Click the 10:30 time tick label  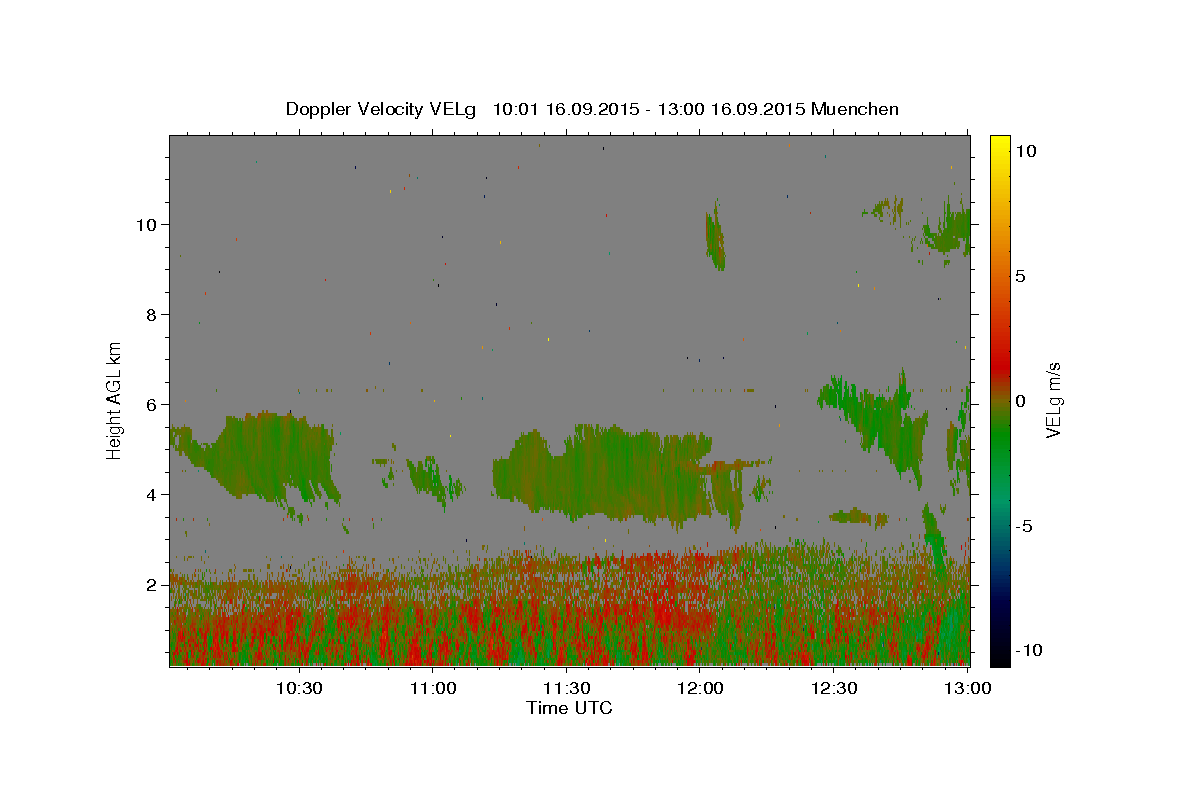299,689
